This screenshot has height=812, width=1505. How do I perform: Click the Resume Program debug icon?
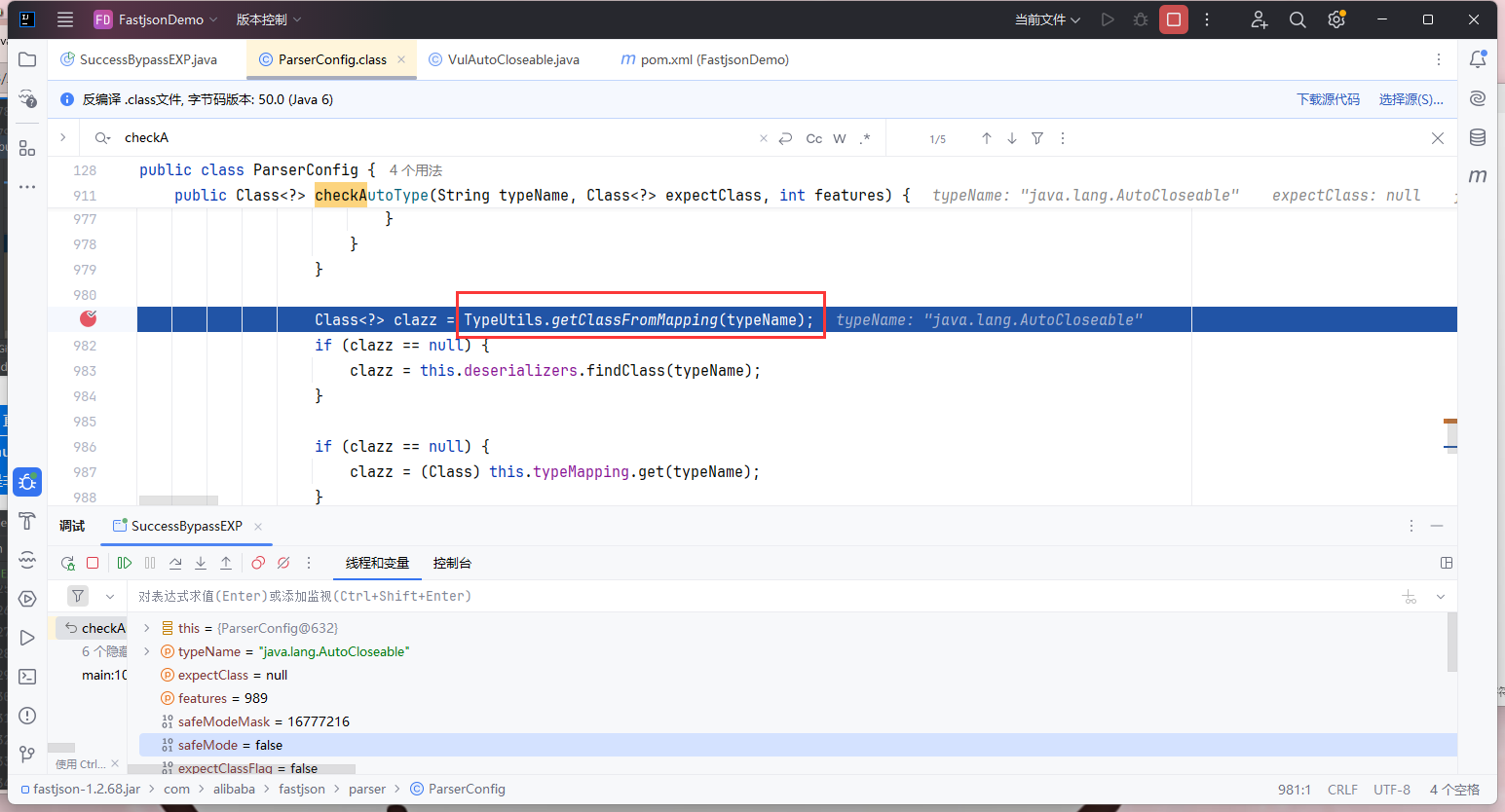point(125,563)
